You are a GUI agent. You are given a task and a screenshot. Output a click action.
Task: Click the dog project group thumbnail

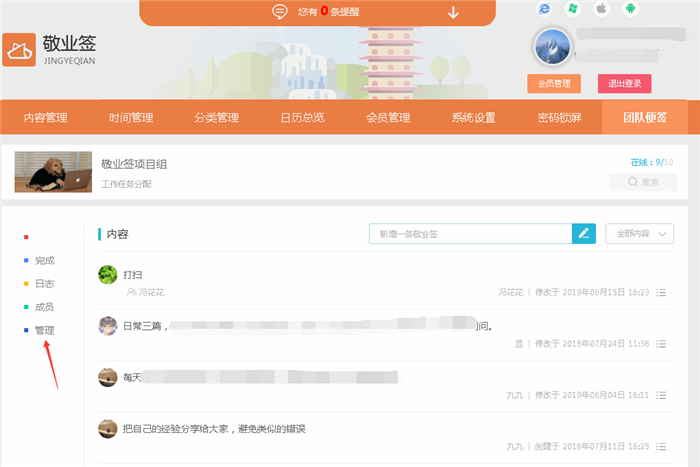53,171
